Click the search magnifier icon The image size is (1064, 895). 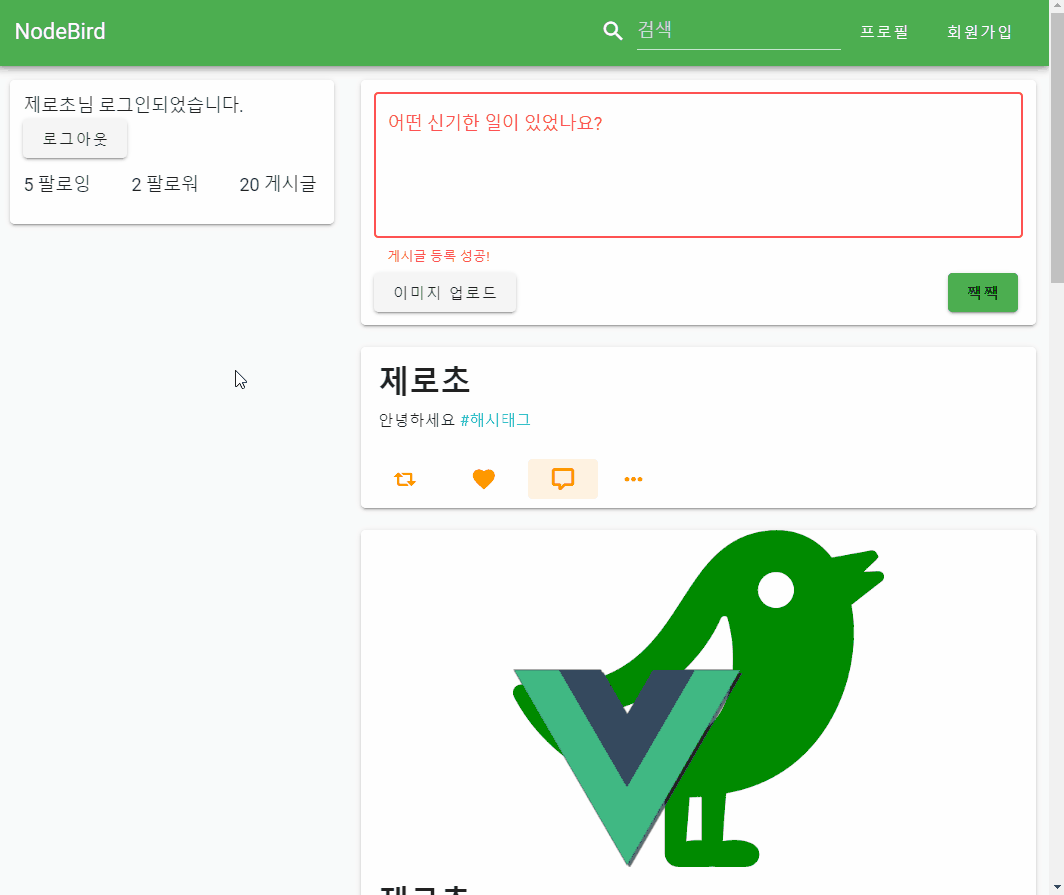click(x=613, y=31)
